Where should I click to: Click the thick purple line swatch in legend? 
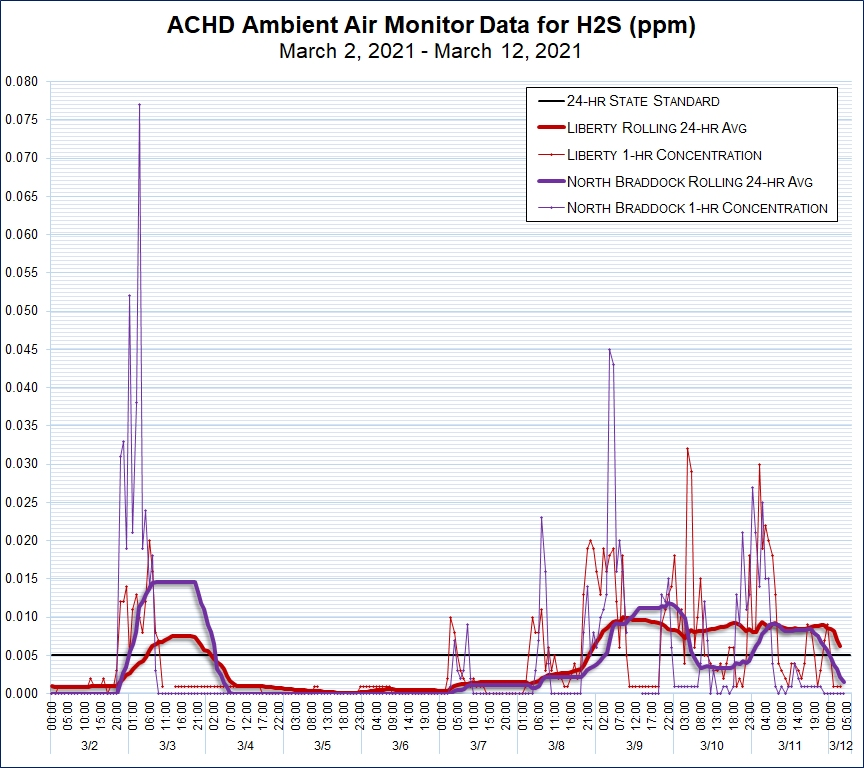pyautogui.click(x=550, y=182)
